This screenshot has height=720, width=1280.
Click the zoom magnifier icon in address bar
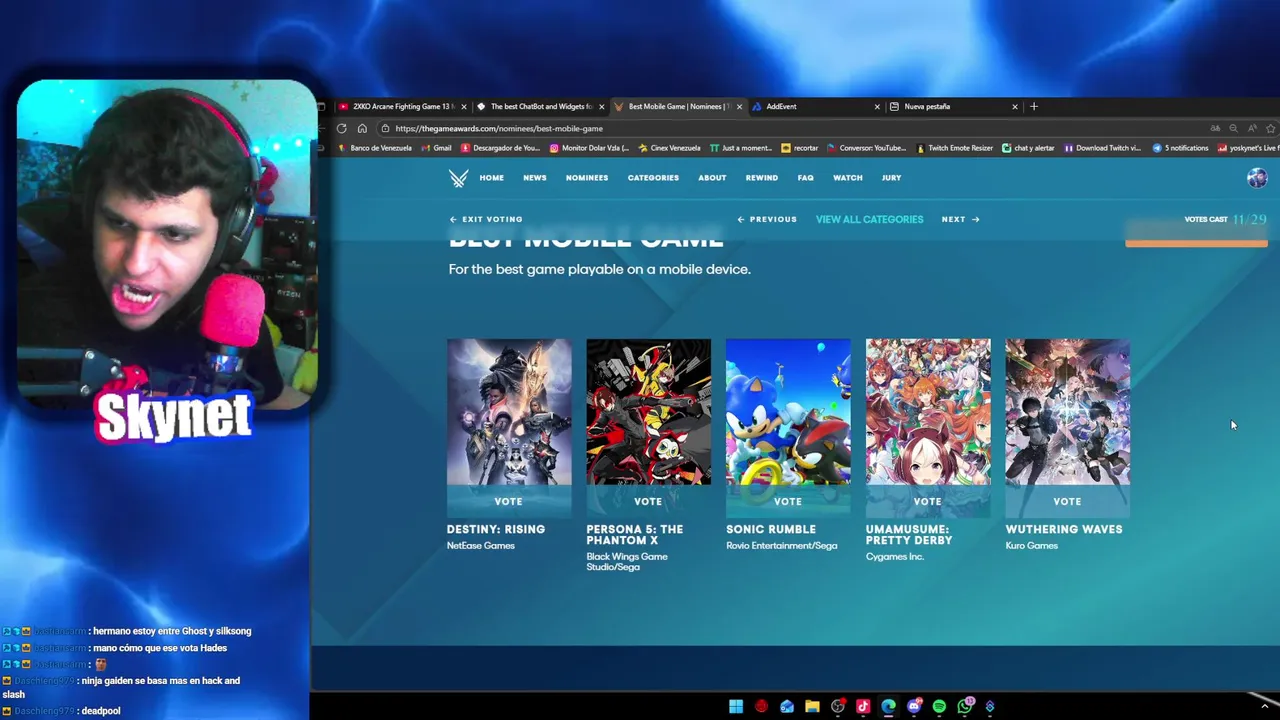coord(1233,128)
